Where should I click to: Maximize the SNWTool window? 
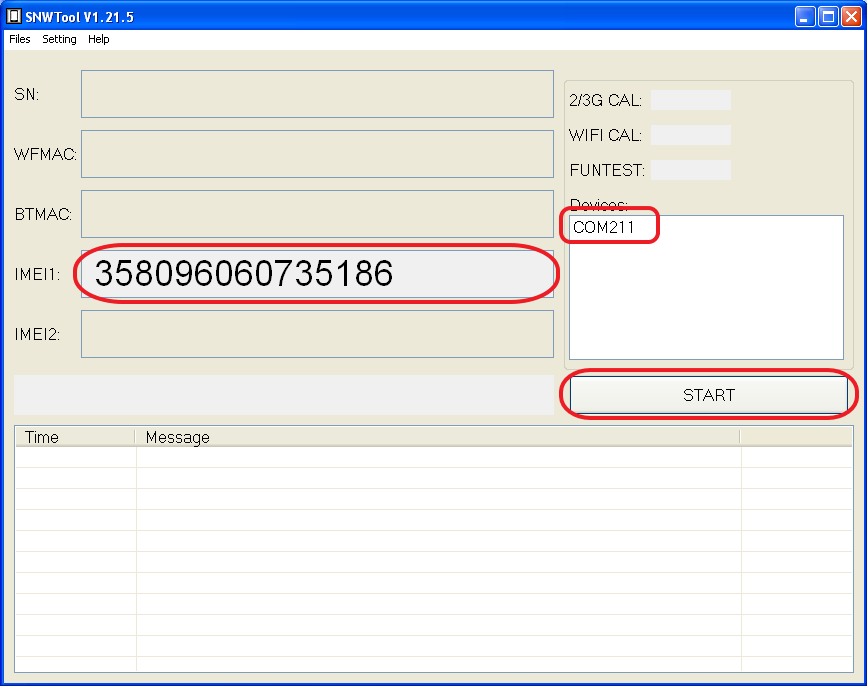point(828,16)
